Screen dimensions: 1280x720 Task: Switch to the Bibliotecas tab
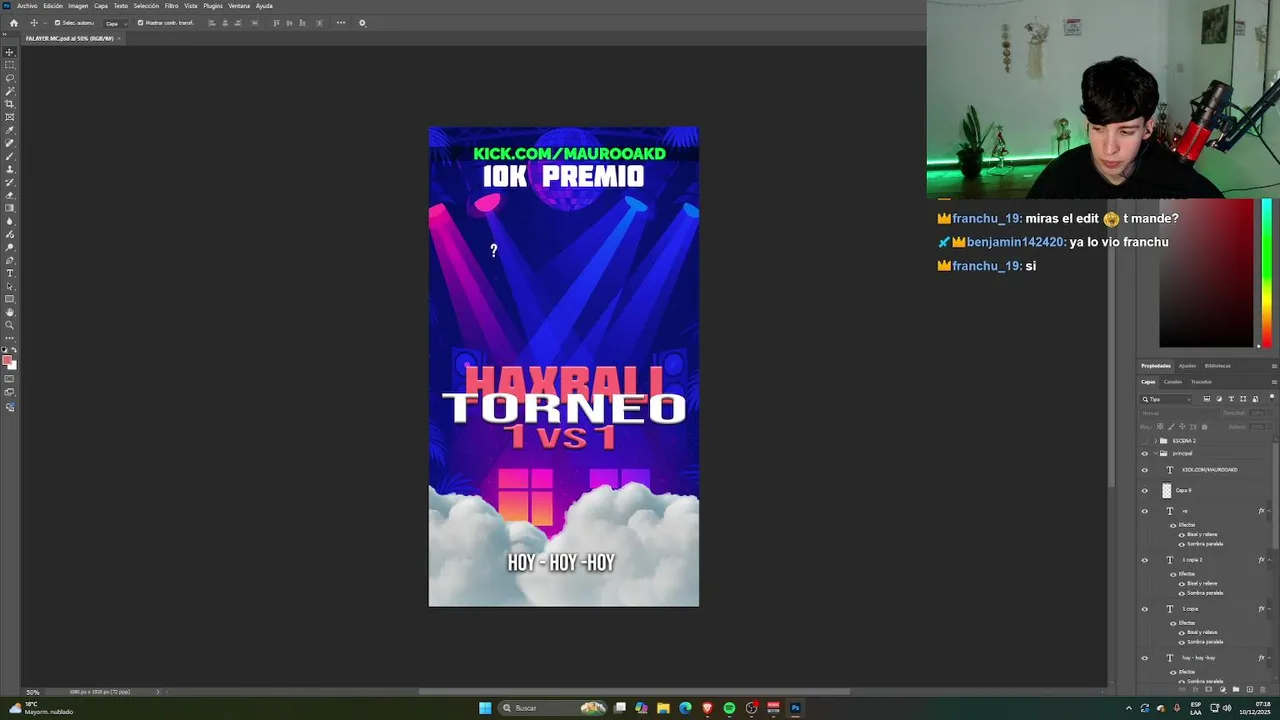tap(1217, 366)
